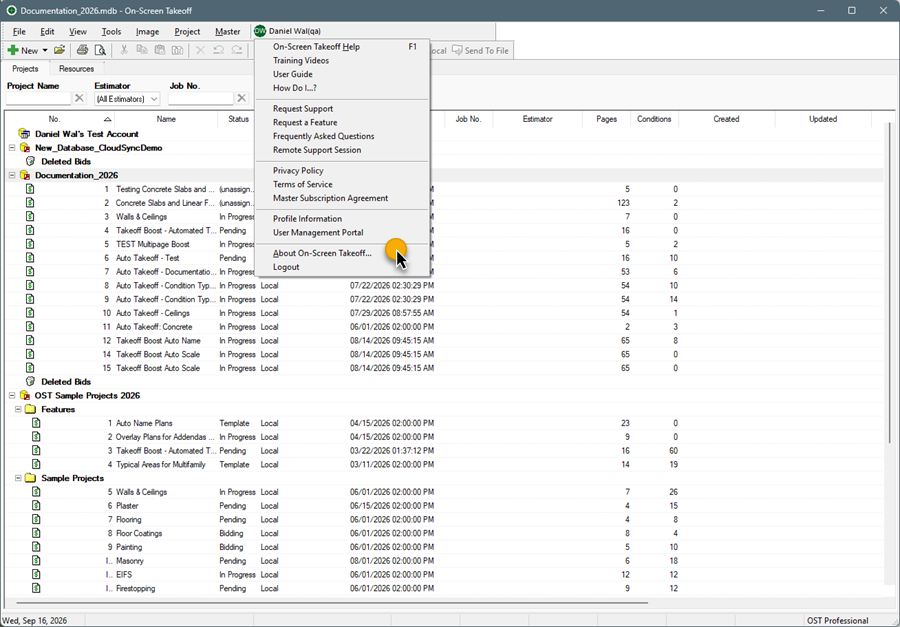
Task: Collapse the Features folder node
Action: 18,409
